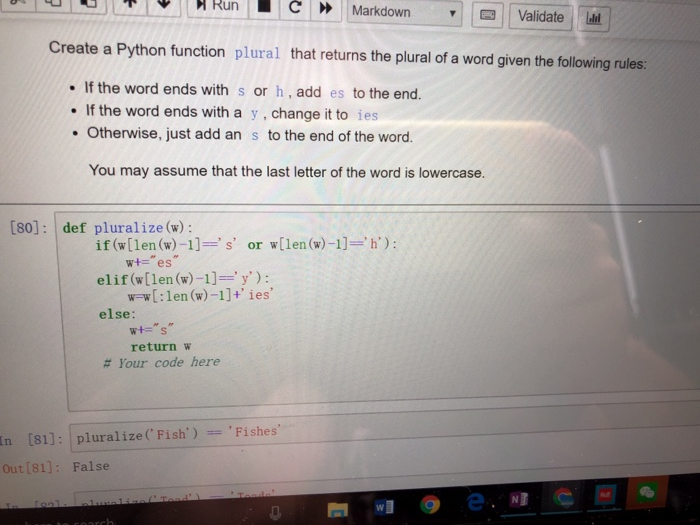
Task: Click the [80] cell prompt label
Action: tap(28, 228)
